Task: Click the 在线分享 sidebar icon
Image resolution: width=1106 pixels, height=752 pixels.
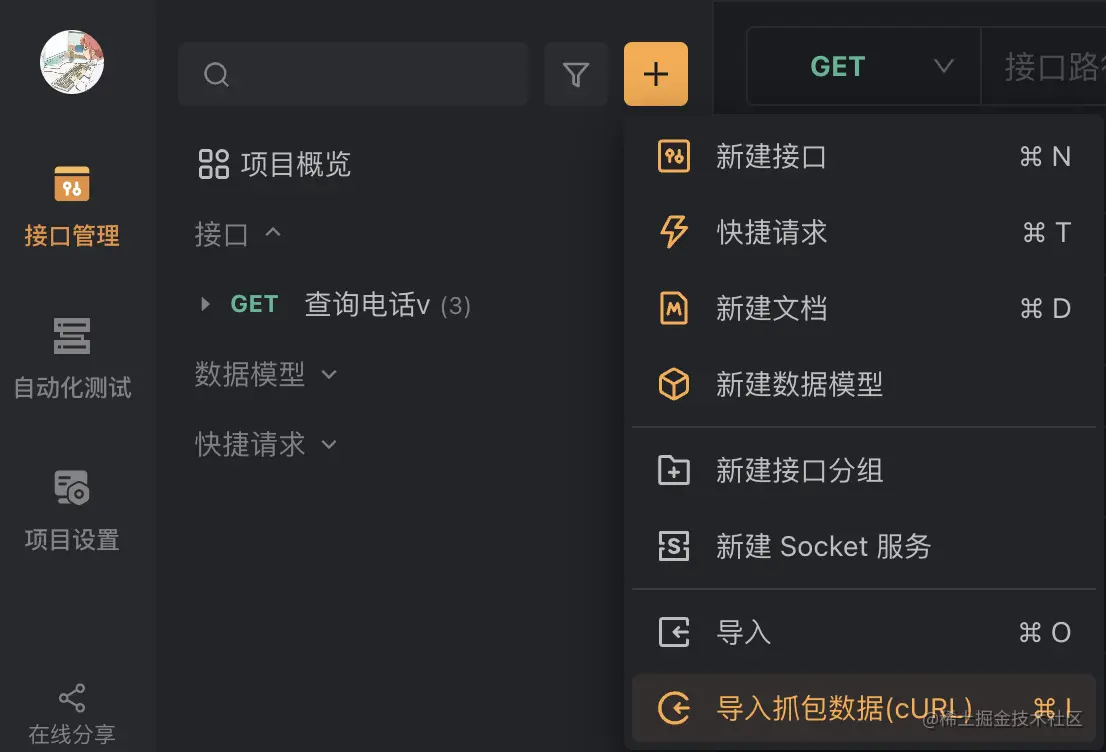Action: pos(70,710)
